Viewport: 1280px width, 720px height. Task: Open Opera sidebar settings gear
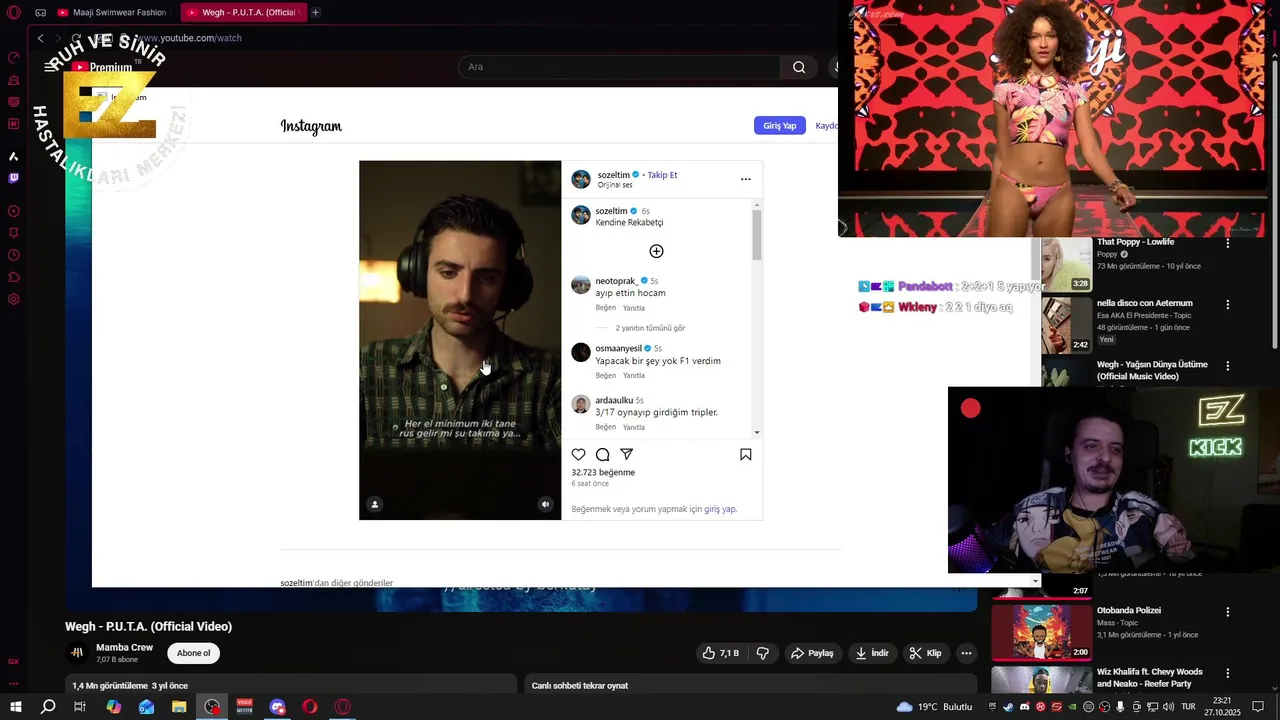14,299
